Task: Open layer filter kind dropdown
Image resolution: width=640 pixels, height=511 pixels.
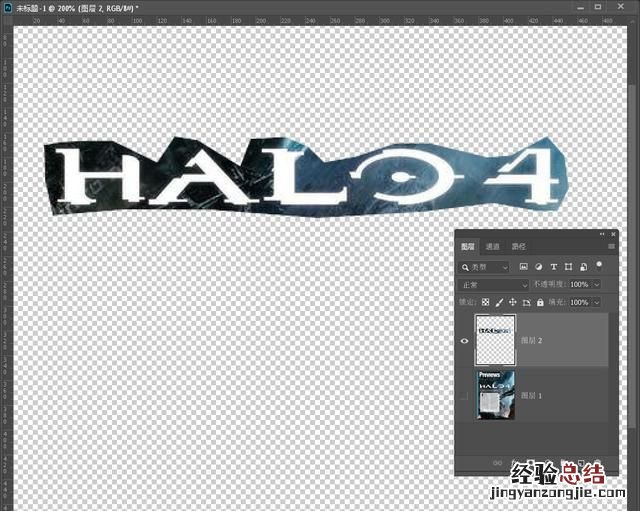Action: click(484, 267)
